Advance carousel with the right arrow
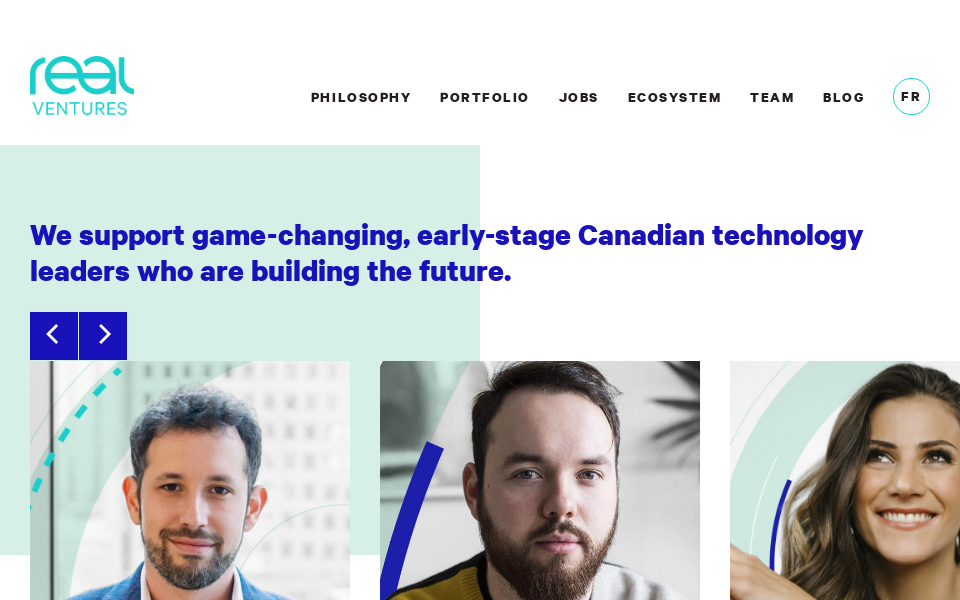 [x=103, y=335]
